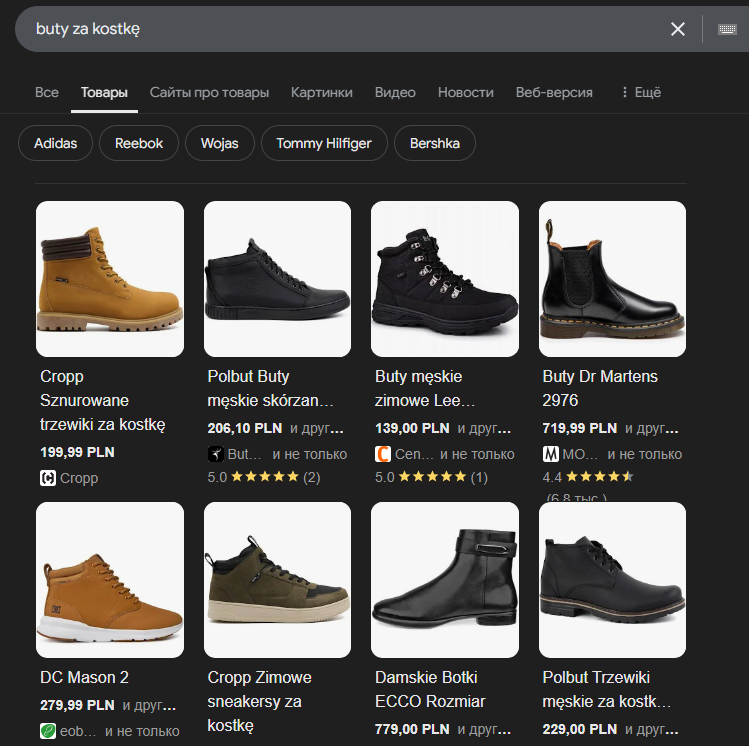The image size is (749, 746).
Task: Click the 719,99 PLN price
Action: [579, 428]
